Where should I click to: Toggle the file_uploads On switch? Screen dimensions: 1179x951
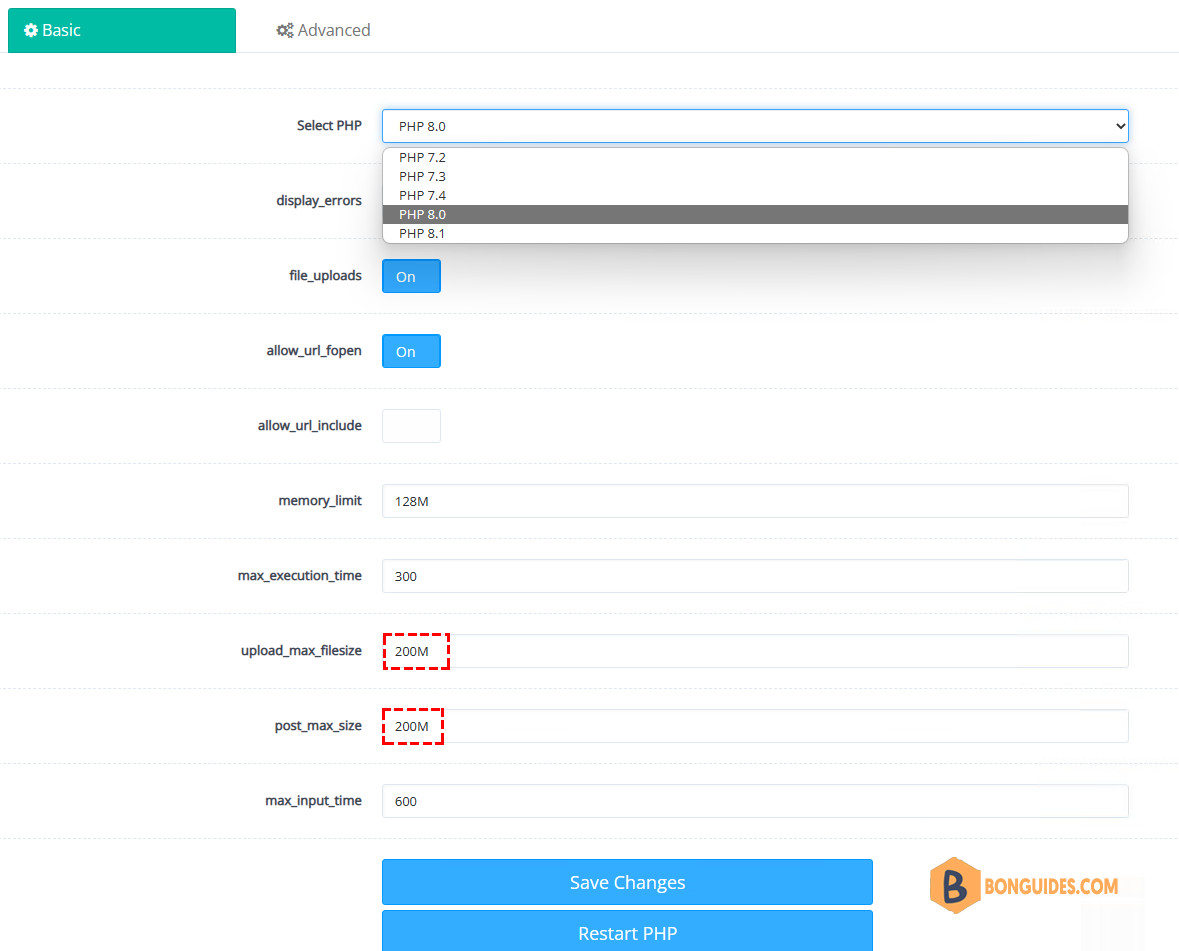[x=411, y=277]
